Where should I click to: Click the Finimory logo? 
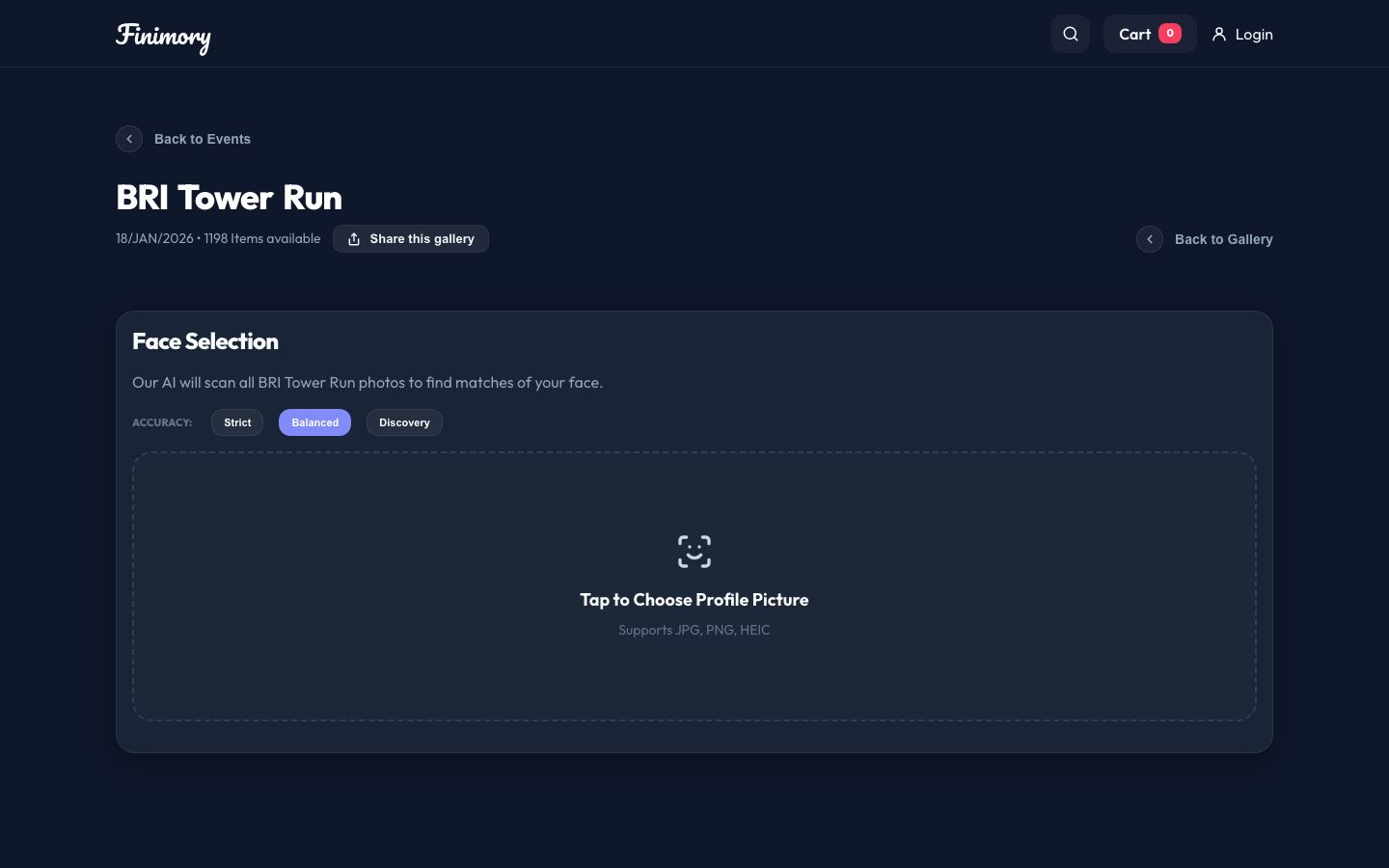tap(163, 37)
